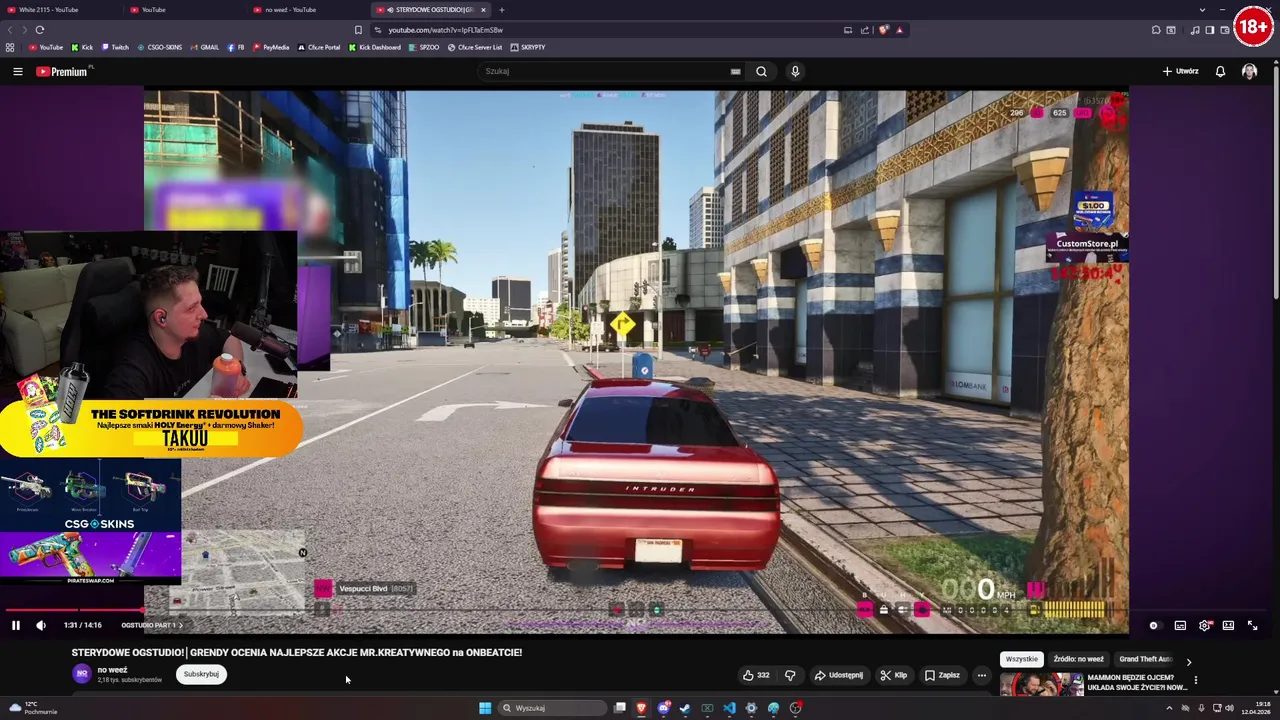Select the Grand Theft Auto chip

1146,659
